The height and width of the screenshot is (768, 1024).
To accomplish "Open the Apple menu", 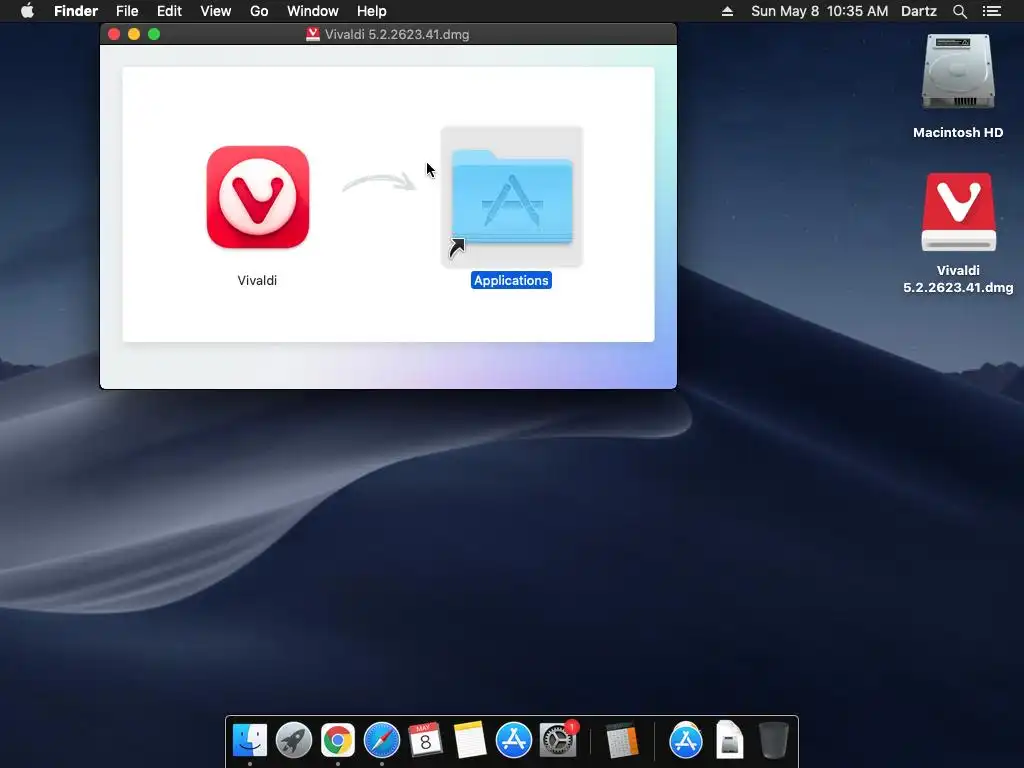I will (x=27, y=11).
